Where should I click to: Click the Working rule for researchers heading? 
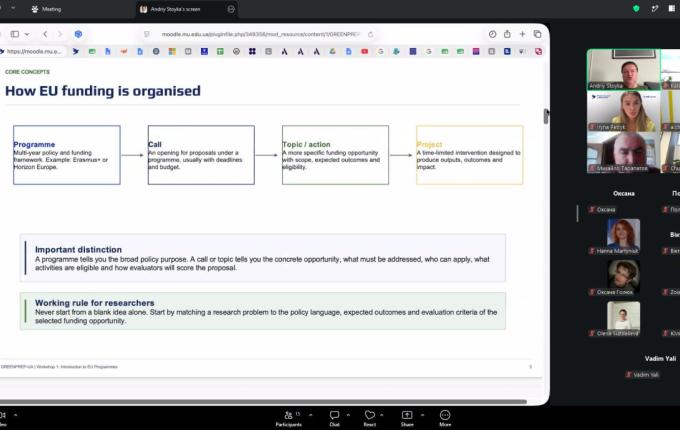95,303
